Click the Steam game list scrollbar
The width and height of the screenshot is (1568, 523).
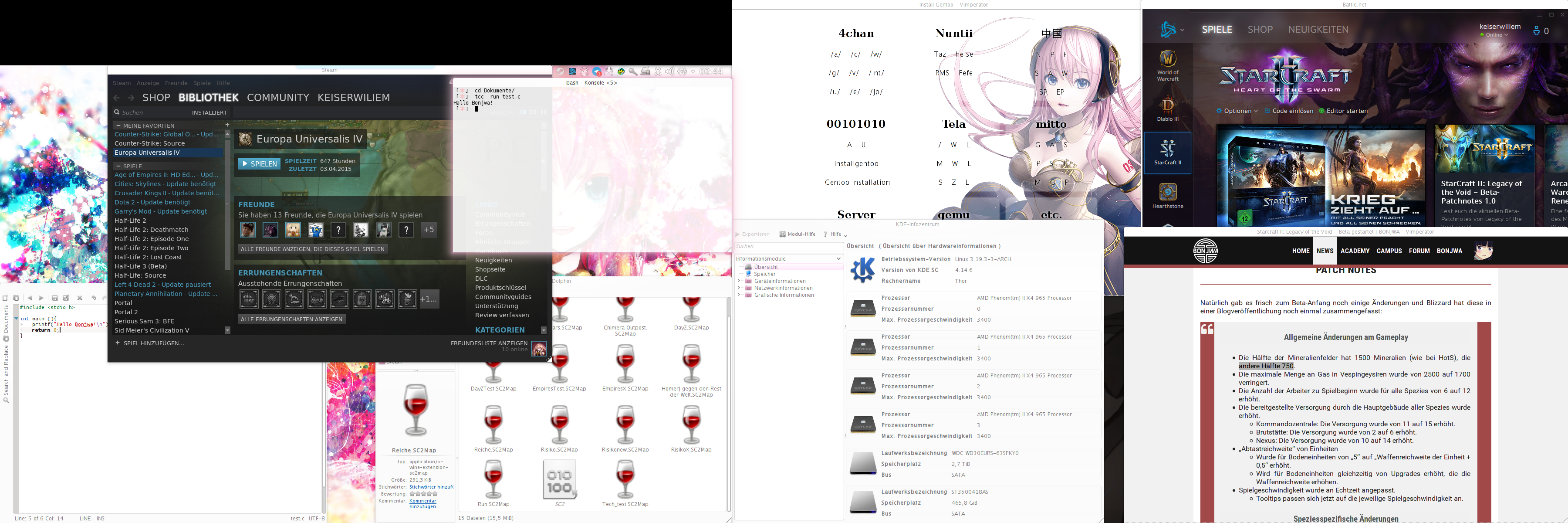pos(228,231)
